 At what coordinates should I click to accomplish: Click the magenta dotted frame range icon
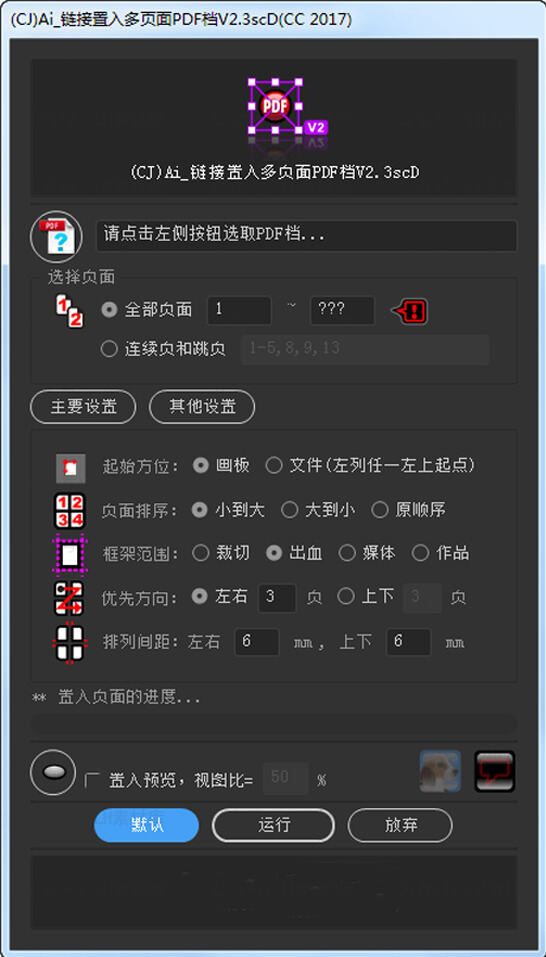pyautogui.click(x=70, y=554)
